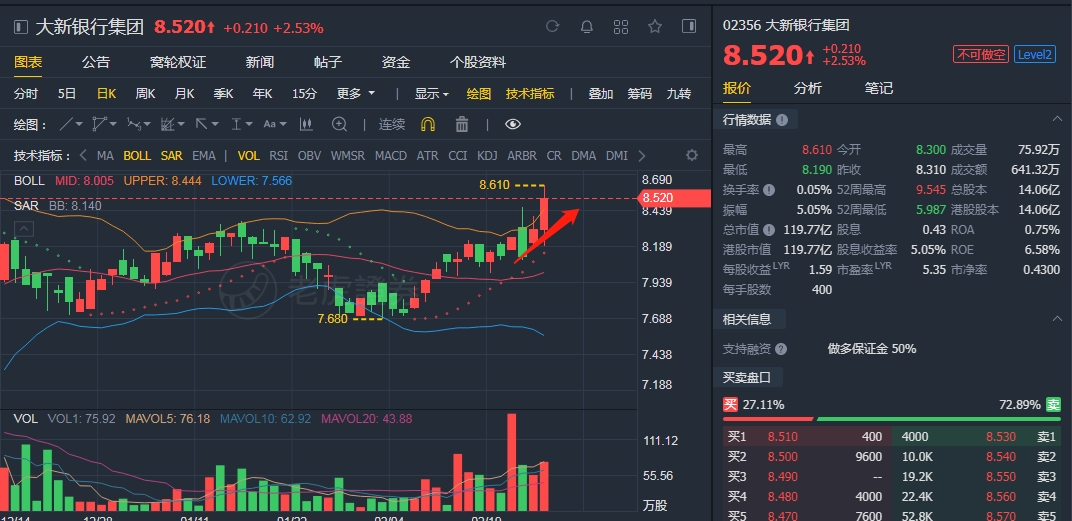Switch to the 新闻 tab
Image resolution: width=1072 pixels, height=521 pixels.
tap(260, 62)
